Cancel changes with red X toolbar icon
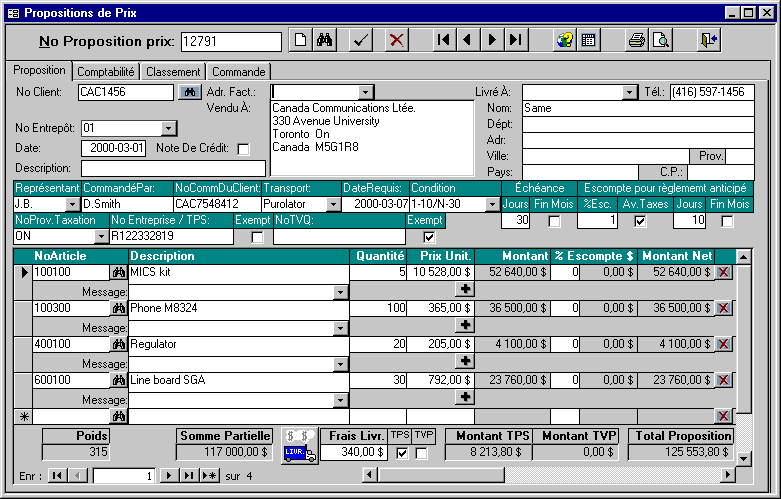The height and width of the screenshot is (499, 781). tap(396, 40)
